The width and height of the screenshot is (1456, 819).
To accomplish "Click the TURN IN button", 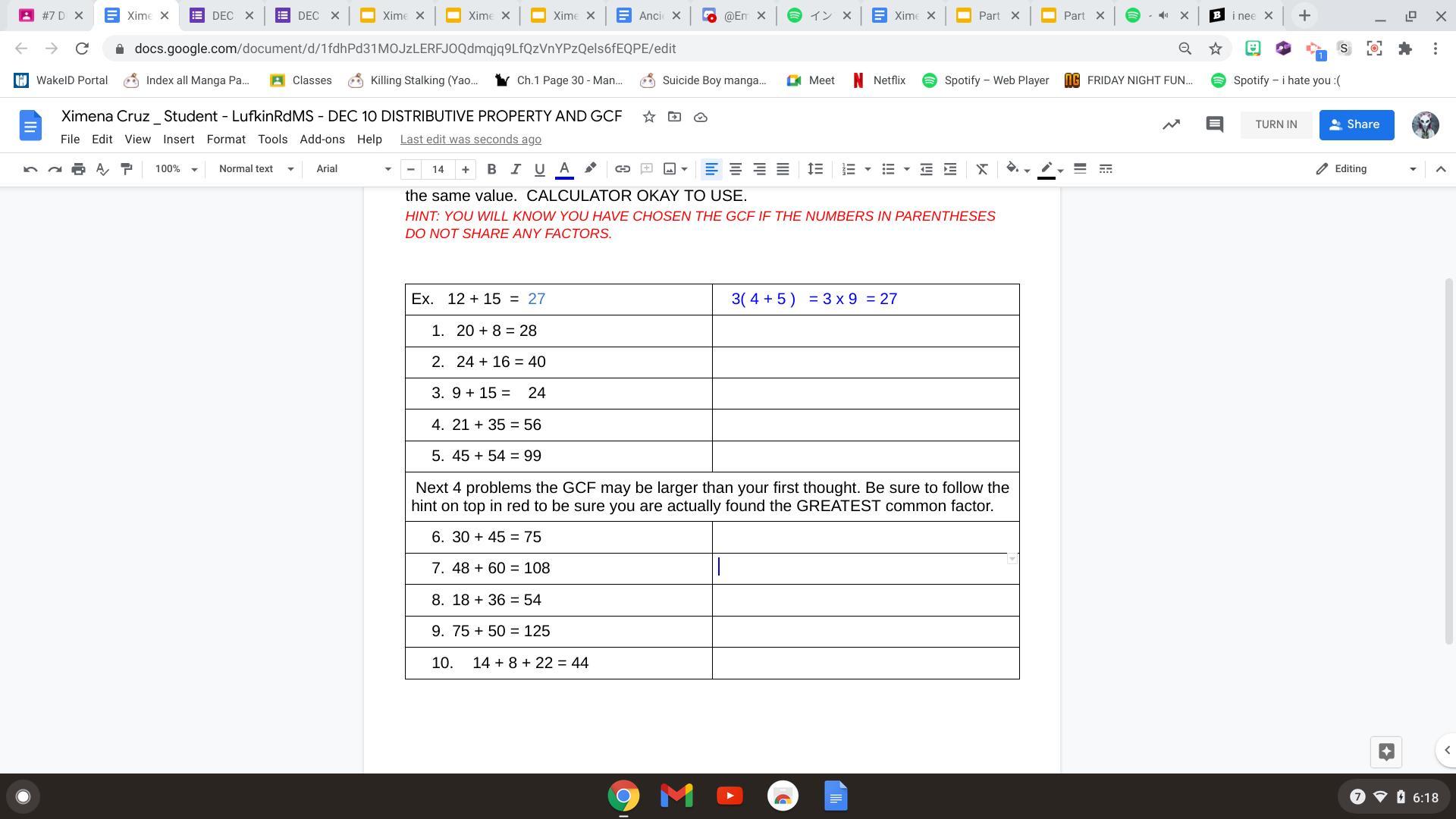I will (x=1276, y=124).
